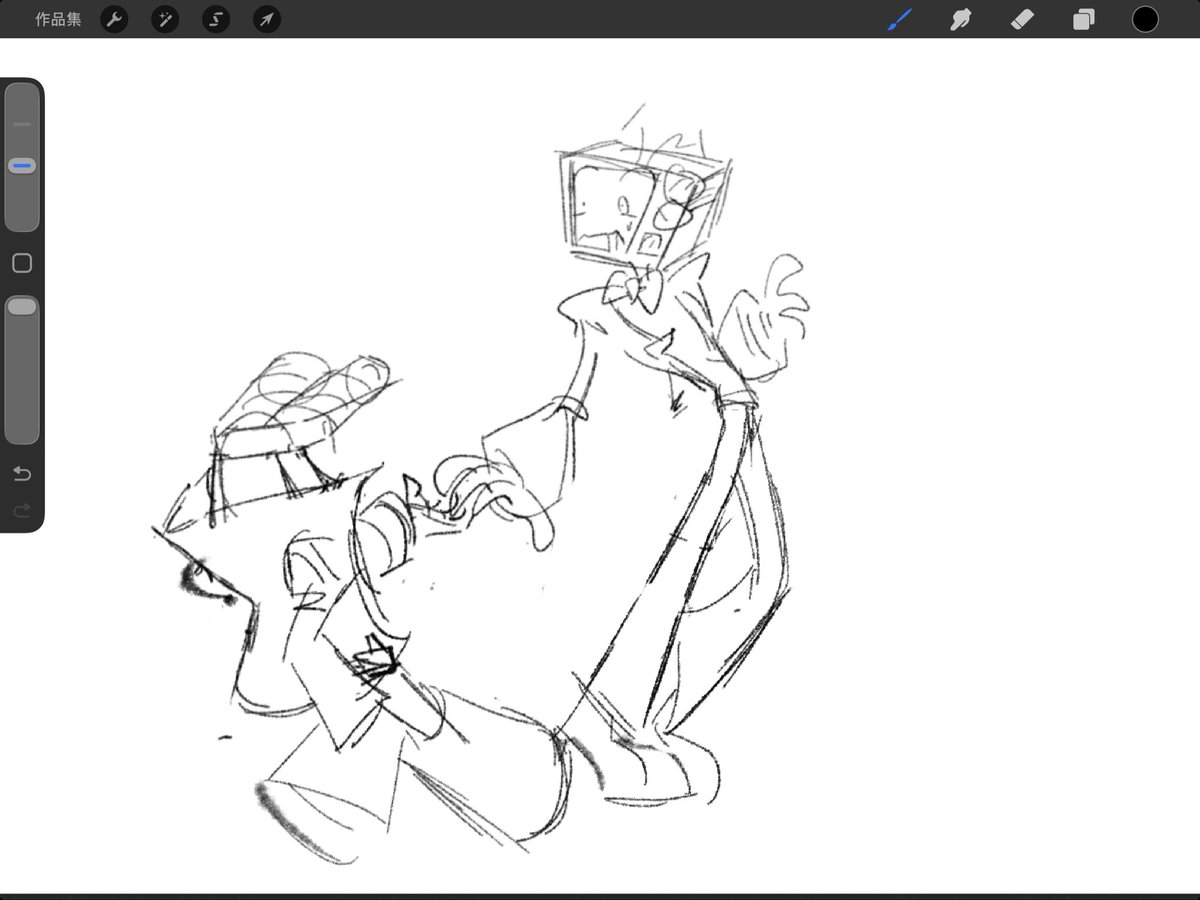Open the Actions wrench menu

tap(114, 19)
